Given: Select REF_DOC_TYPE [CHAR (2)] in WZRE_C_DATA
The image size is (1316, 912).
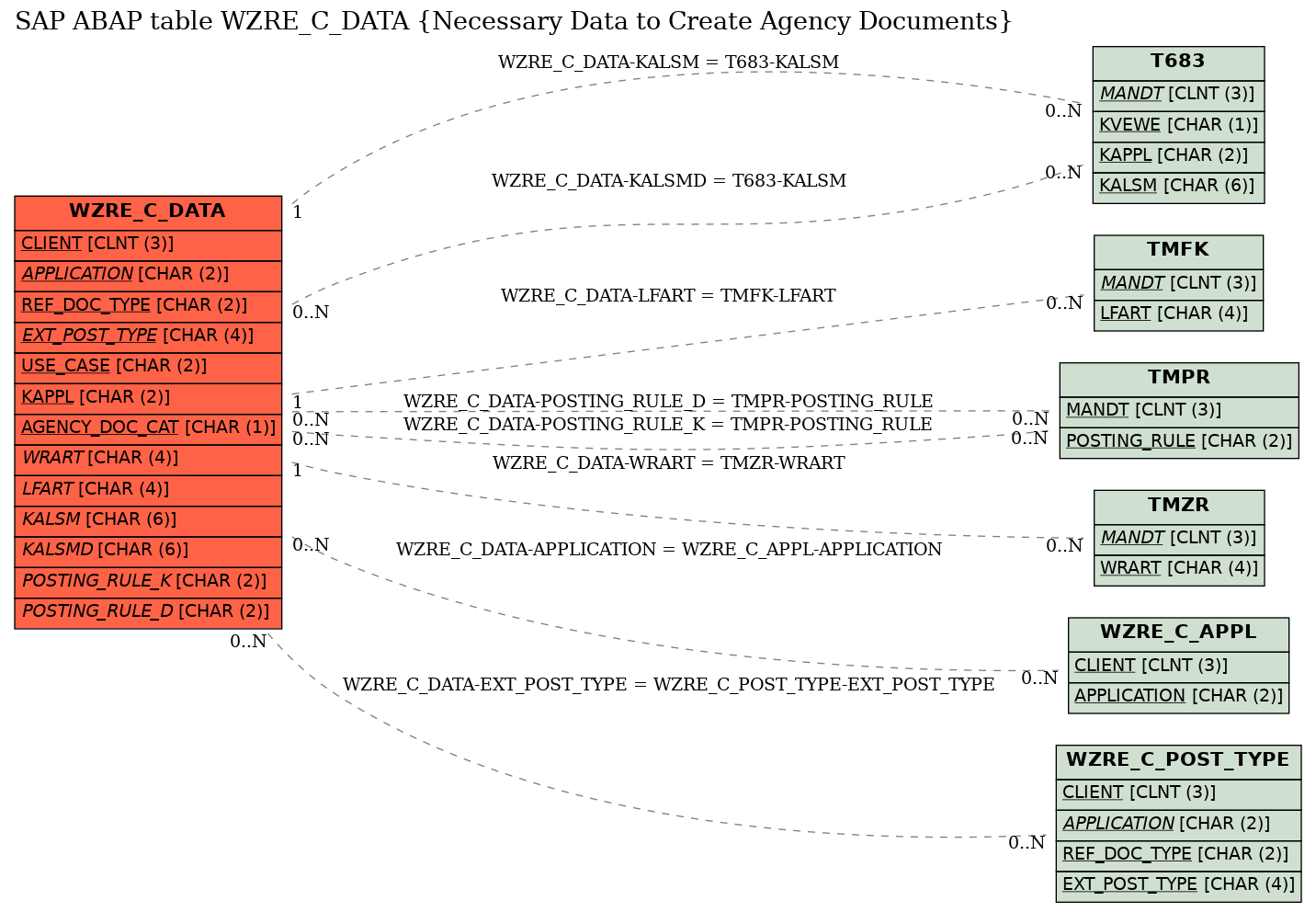Looking at the screenshot, I should coord(148,305).
